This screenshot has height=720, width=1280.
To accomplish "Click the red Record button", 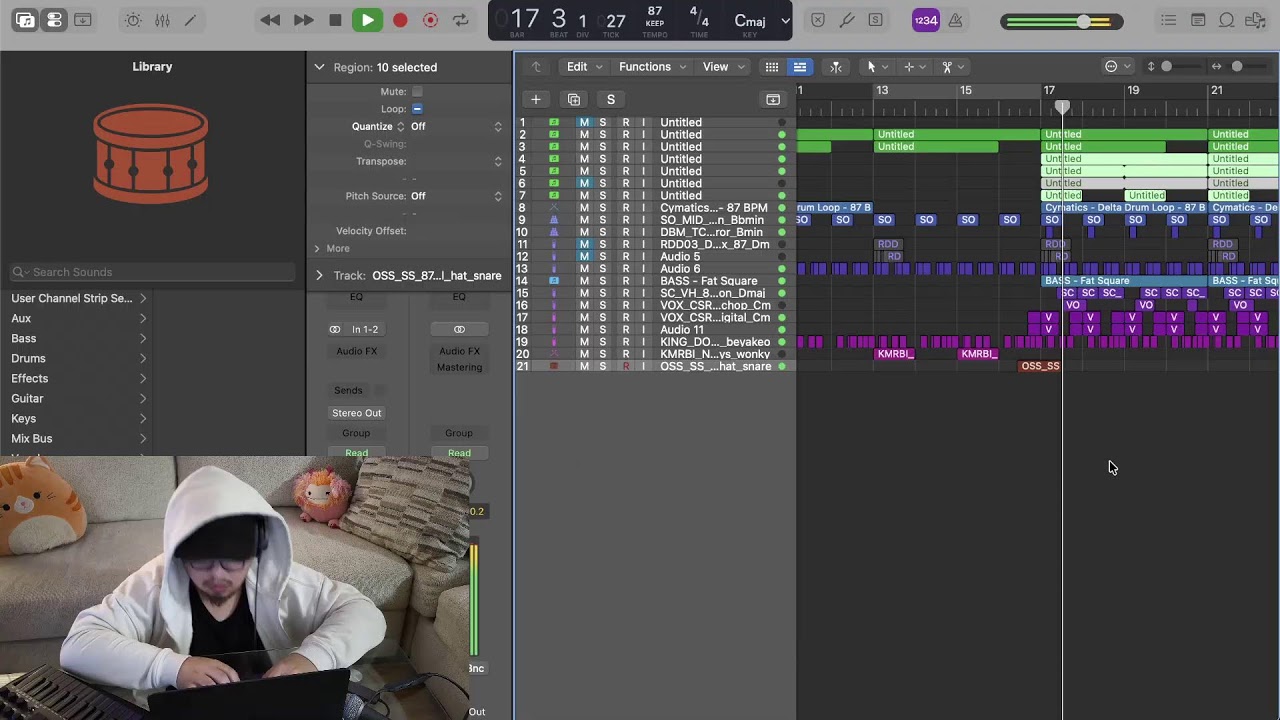I will click(400, 20).
